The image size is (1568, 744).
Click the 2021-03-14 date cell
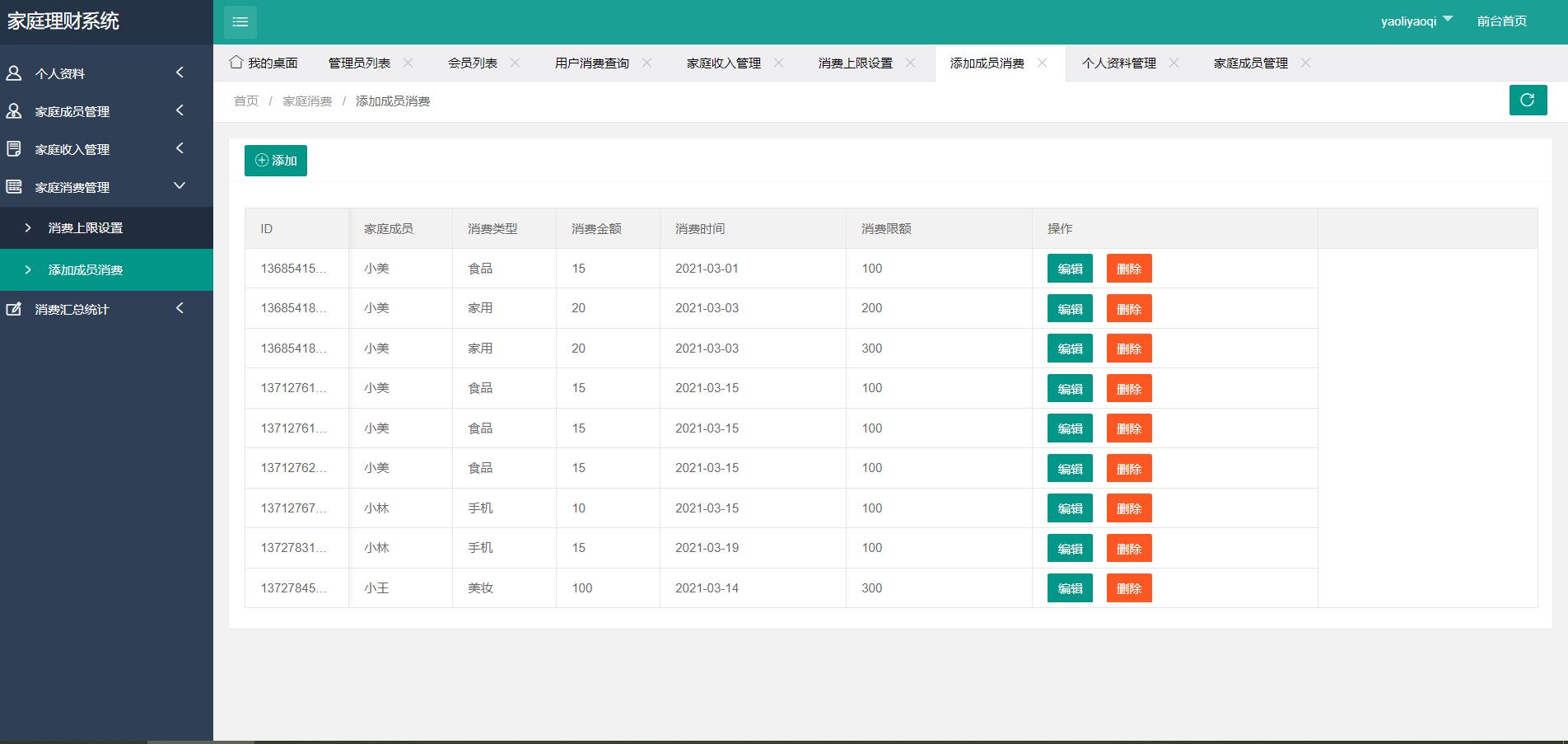(x=753, y=588)
